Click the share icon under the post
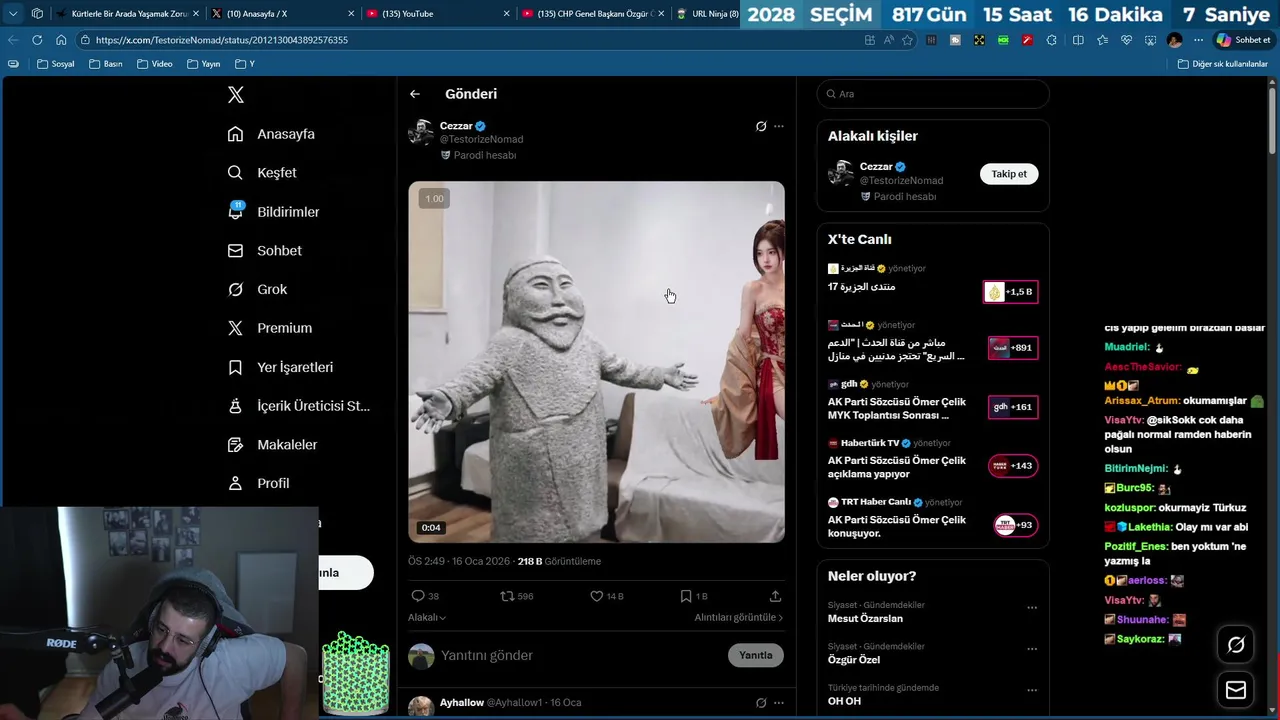 click(775, 596)
